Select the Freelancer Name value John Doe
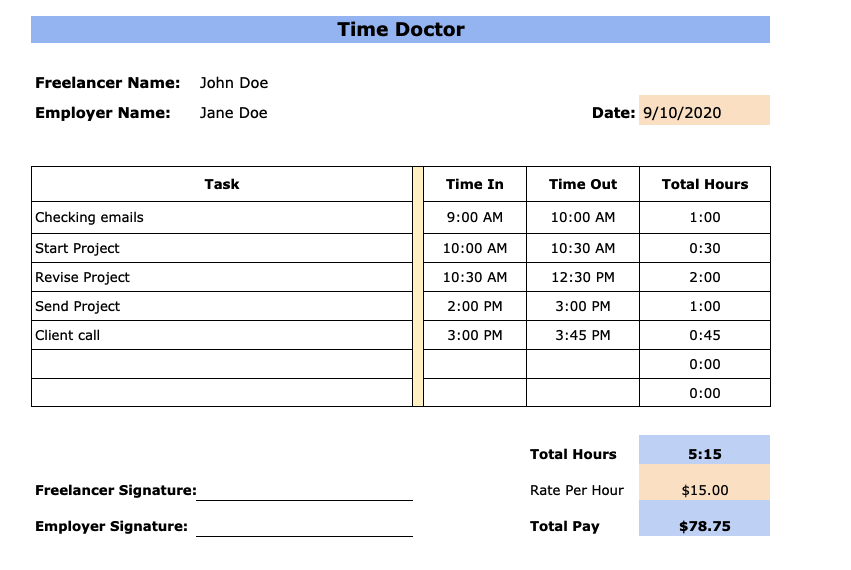 234,83
